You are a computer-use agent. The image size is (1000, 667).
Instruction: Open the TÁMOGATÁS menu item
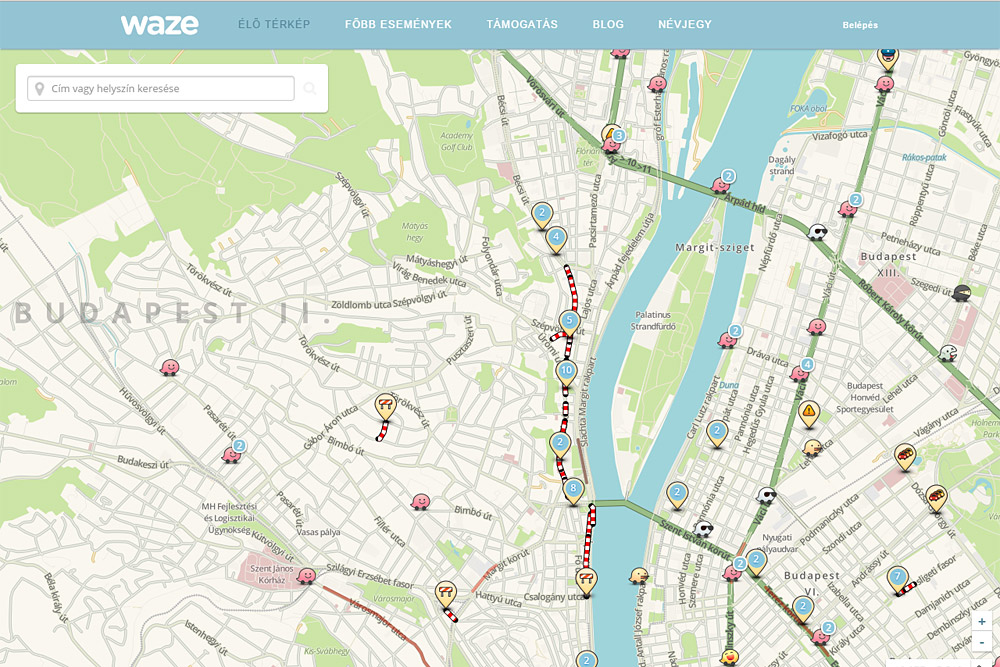tap(522, 25)
